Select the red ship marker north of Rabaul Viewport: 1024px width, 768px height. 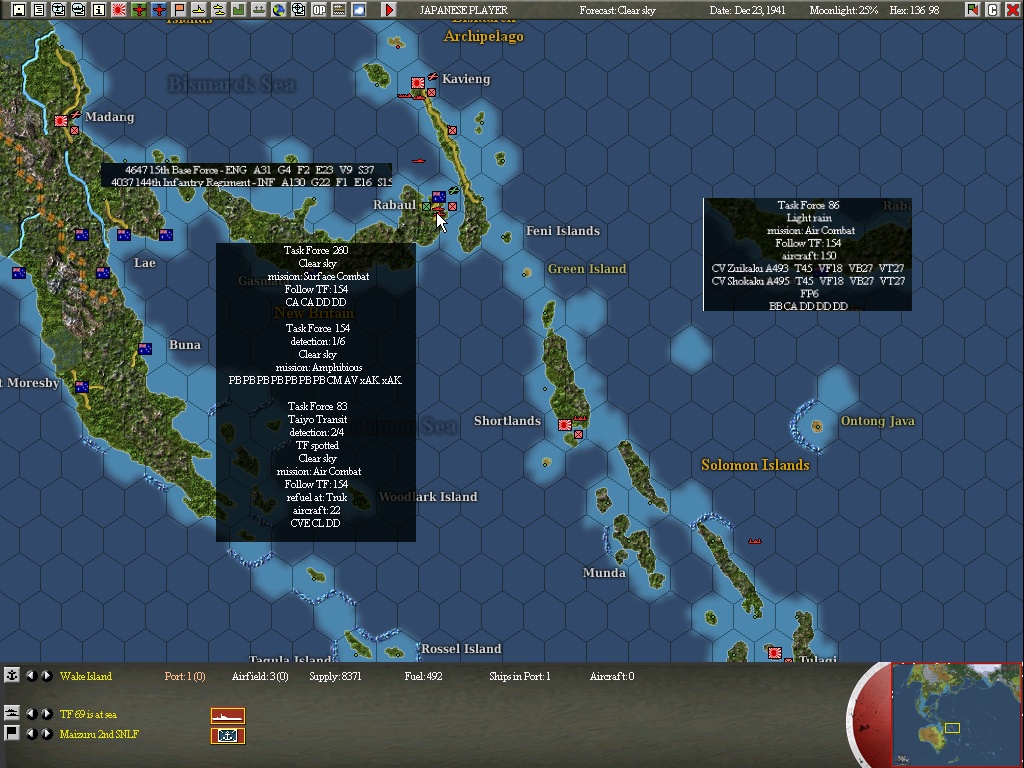[419, 160]
